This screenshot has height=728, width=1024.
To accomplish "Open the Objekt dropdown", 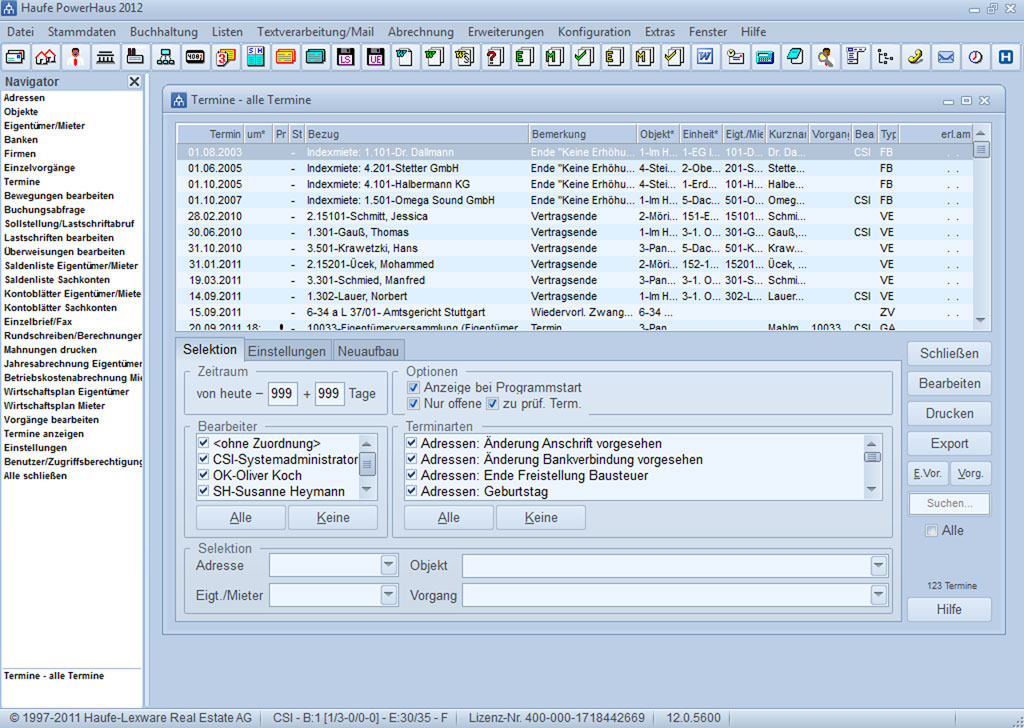I will [878, 565].
